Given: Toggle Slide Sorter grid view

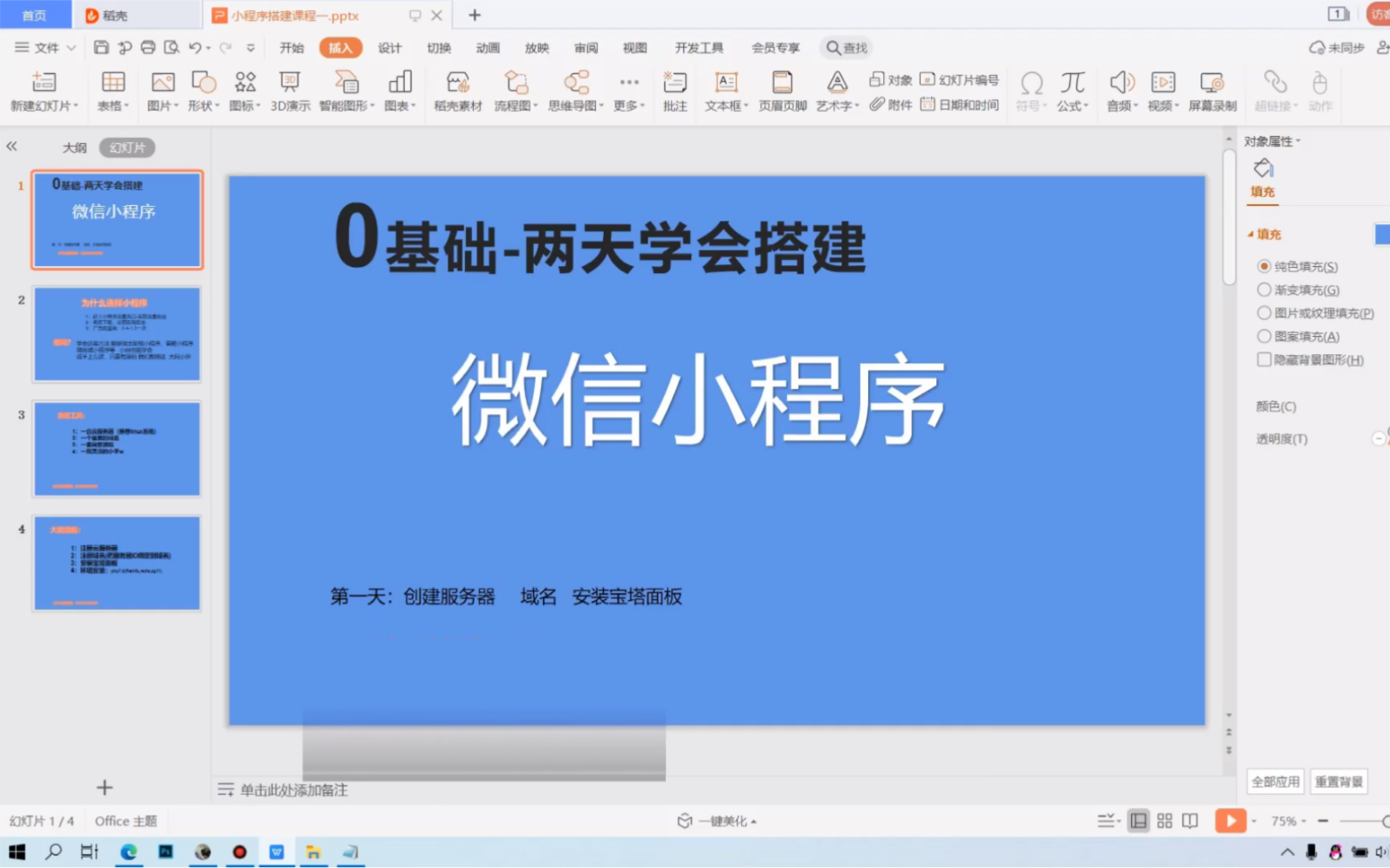Looking at the screenshot, I should [1165, 821].
